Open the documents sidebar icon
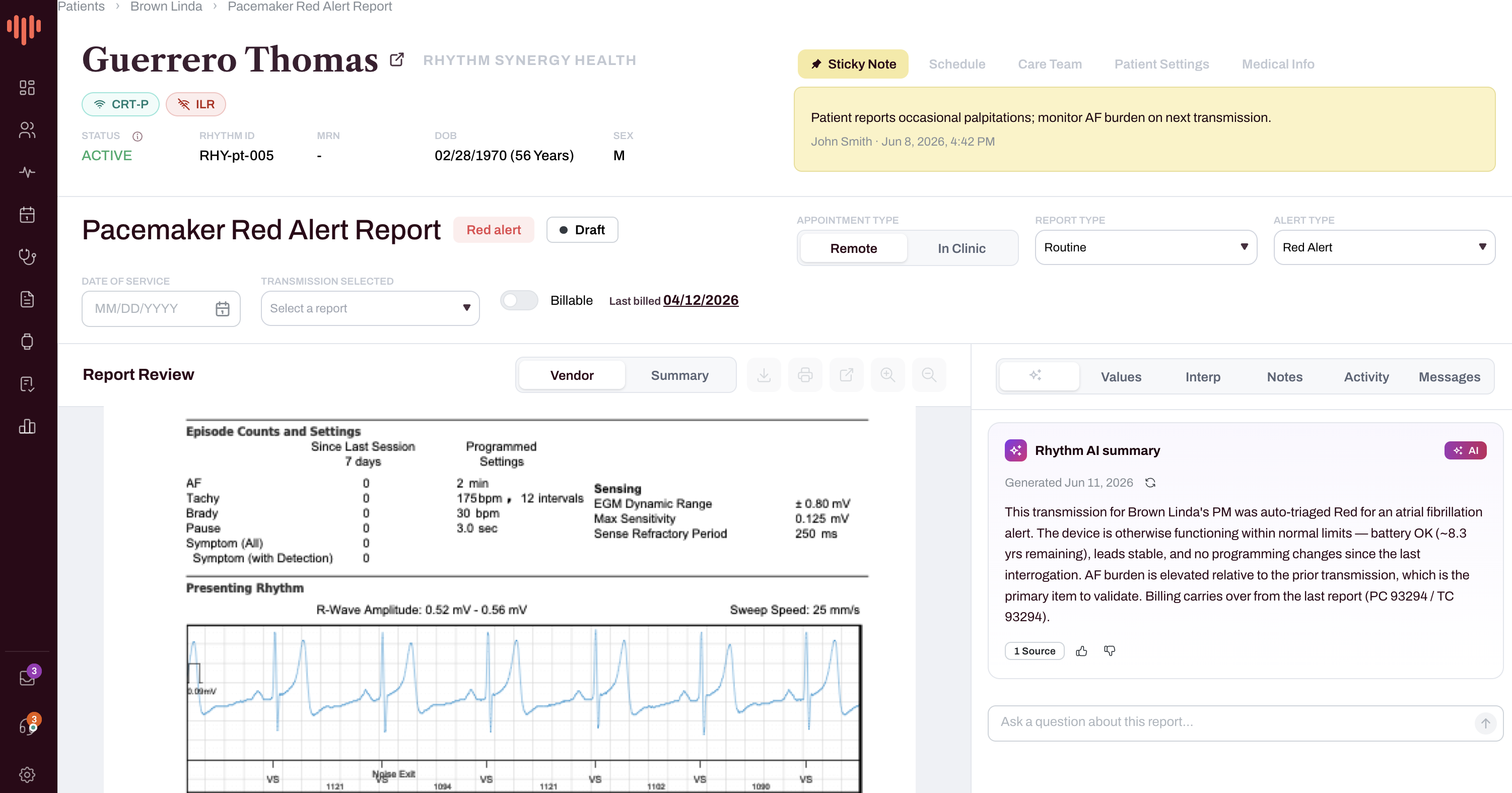 27,299
